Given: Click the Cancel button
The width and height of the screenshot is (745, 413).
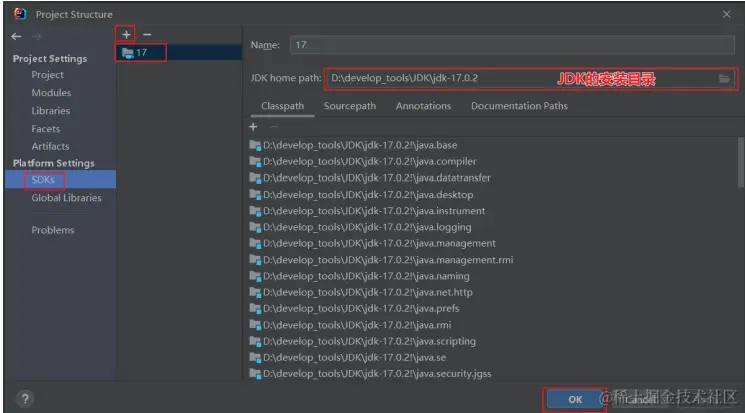Looking at the screenshot, I should (x=641, y=400).
